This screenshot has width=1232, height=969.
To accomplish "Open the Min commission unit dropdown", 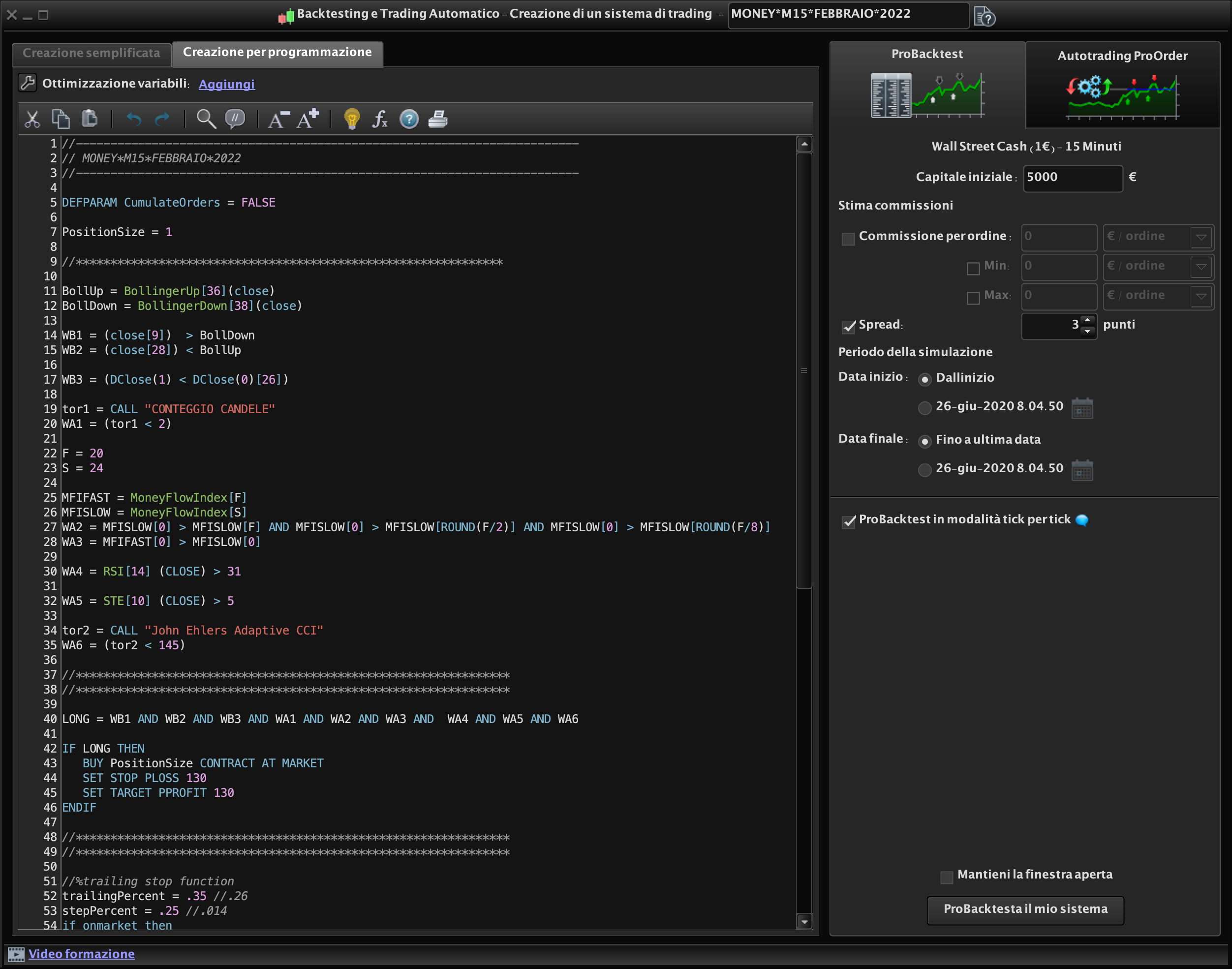I will [1201, 267].
